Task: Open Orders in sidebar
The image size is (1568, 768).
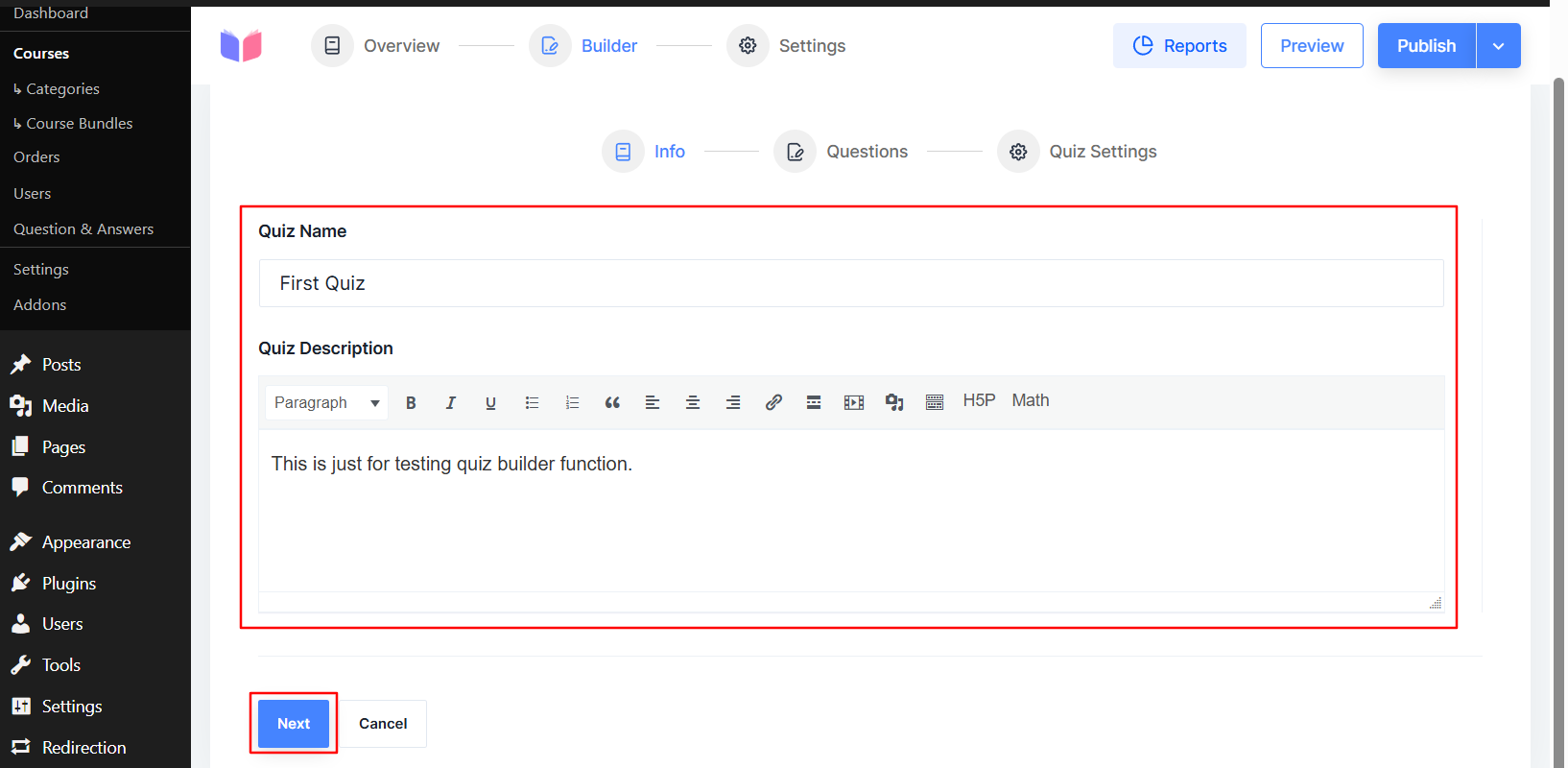Action: [x=36, y=157]
